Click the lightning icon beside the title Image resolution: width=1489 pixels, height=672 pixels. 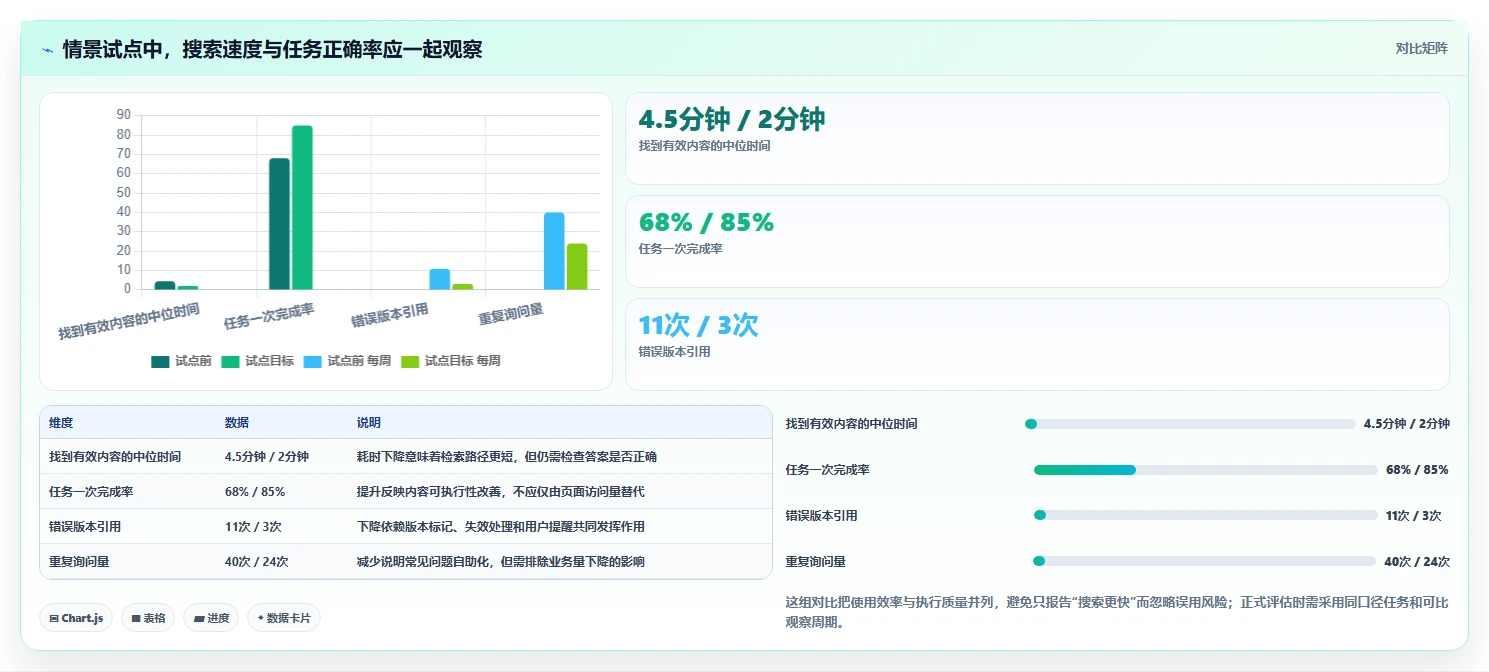[48, 50]
